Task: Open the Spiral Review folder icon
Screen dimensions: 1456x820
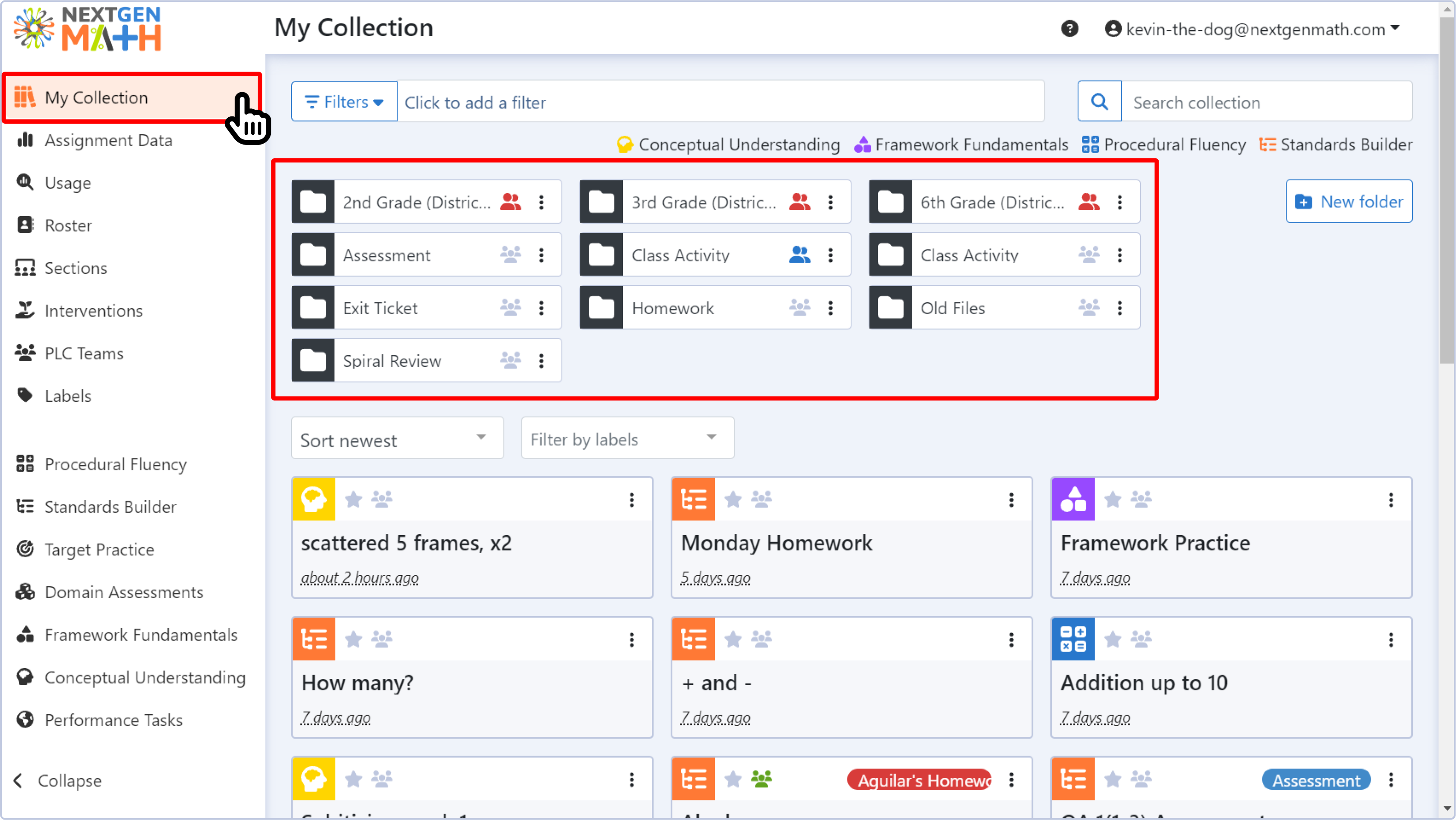Action: pos(313,361)
